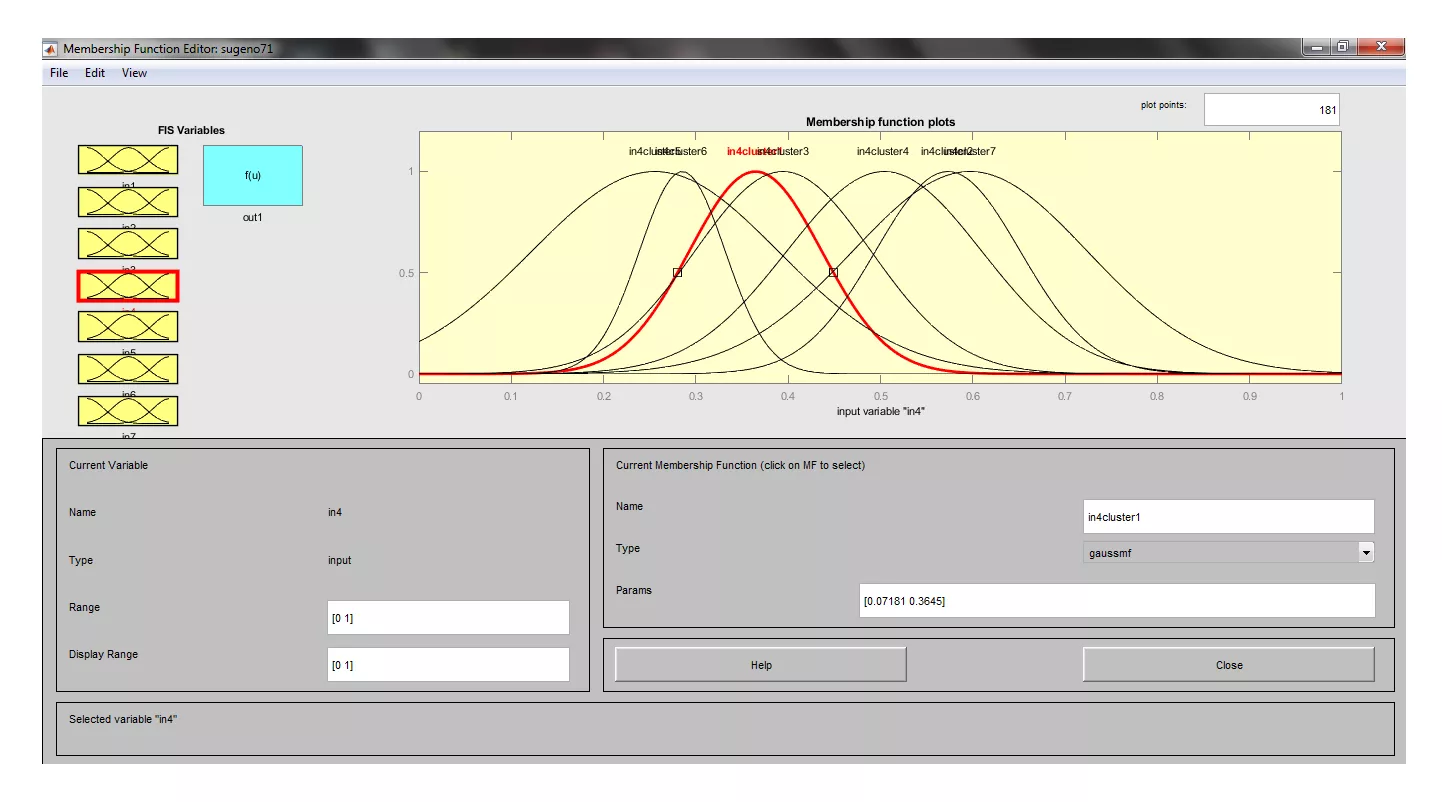Select the in1 input variable icon

tap(128, 160)
